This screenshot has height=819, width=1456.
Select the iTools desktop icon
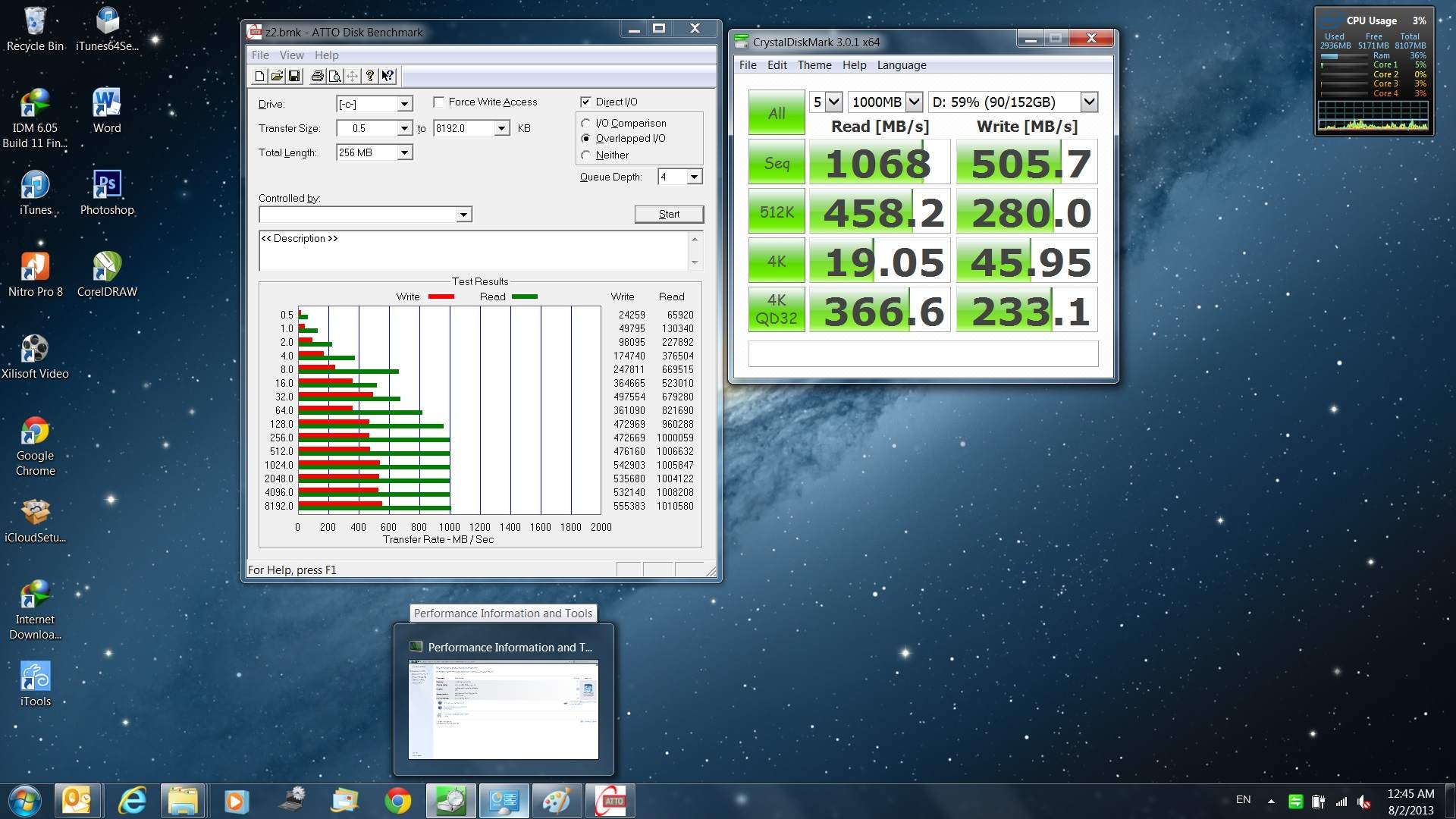35,684
